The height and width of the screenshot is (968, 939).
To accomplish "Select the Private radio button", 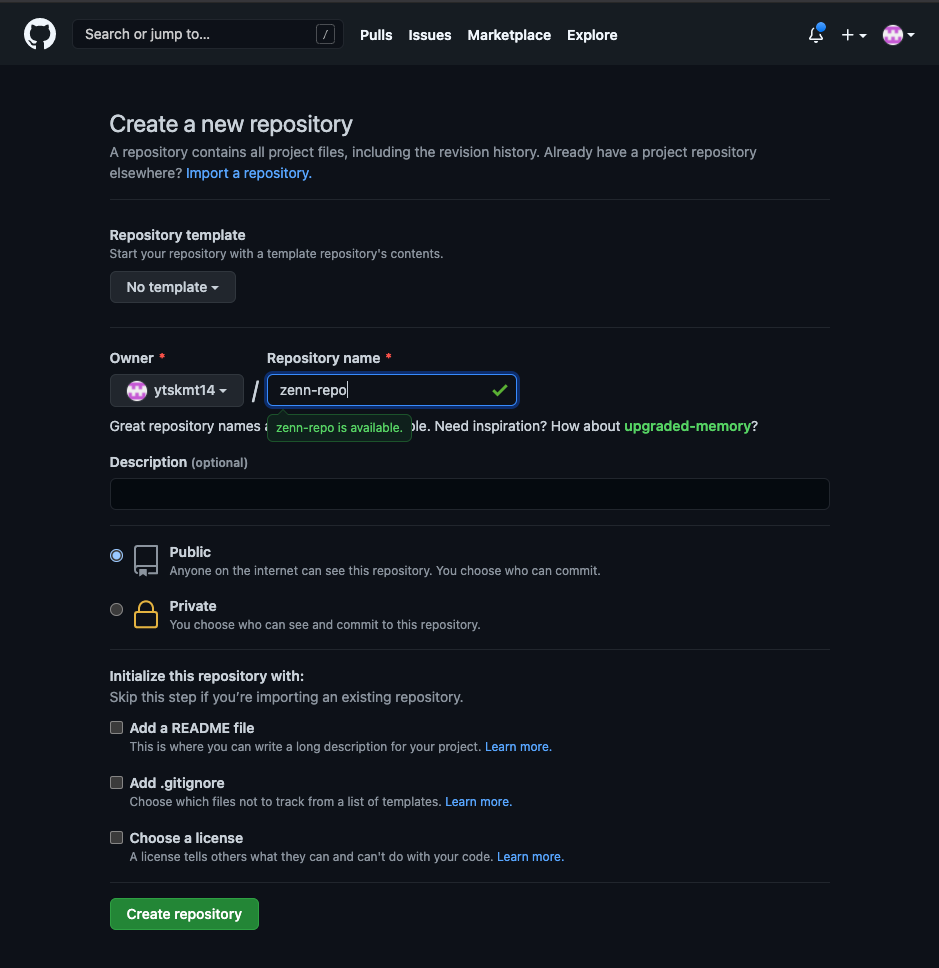I will click(117, 609).
